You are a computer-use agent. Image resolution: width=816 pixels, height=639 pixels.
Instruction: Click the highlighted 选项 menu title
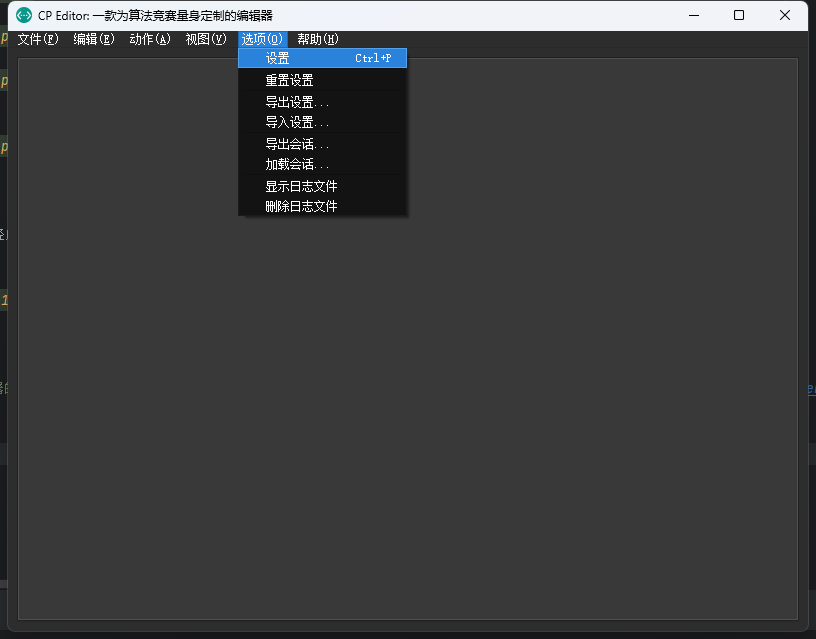coord(261,39)
